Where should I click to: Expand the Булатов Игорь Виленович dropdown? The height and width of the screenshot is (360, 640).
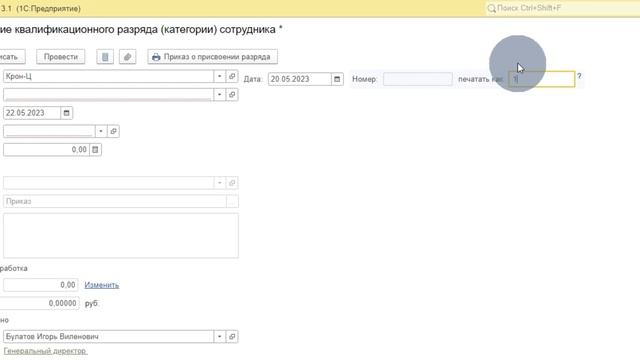pos(219,337)
